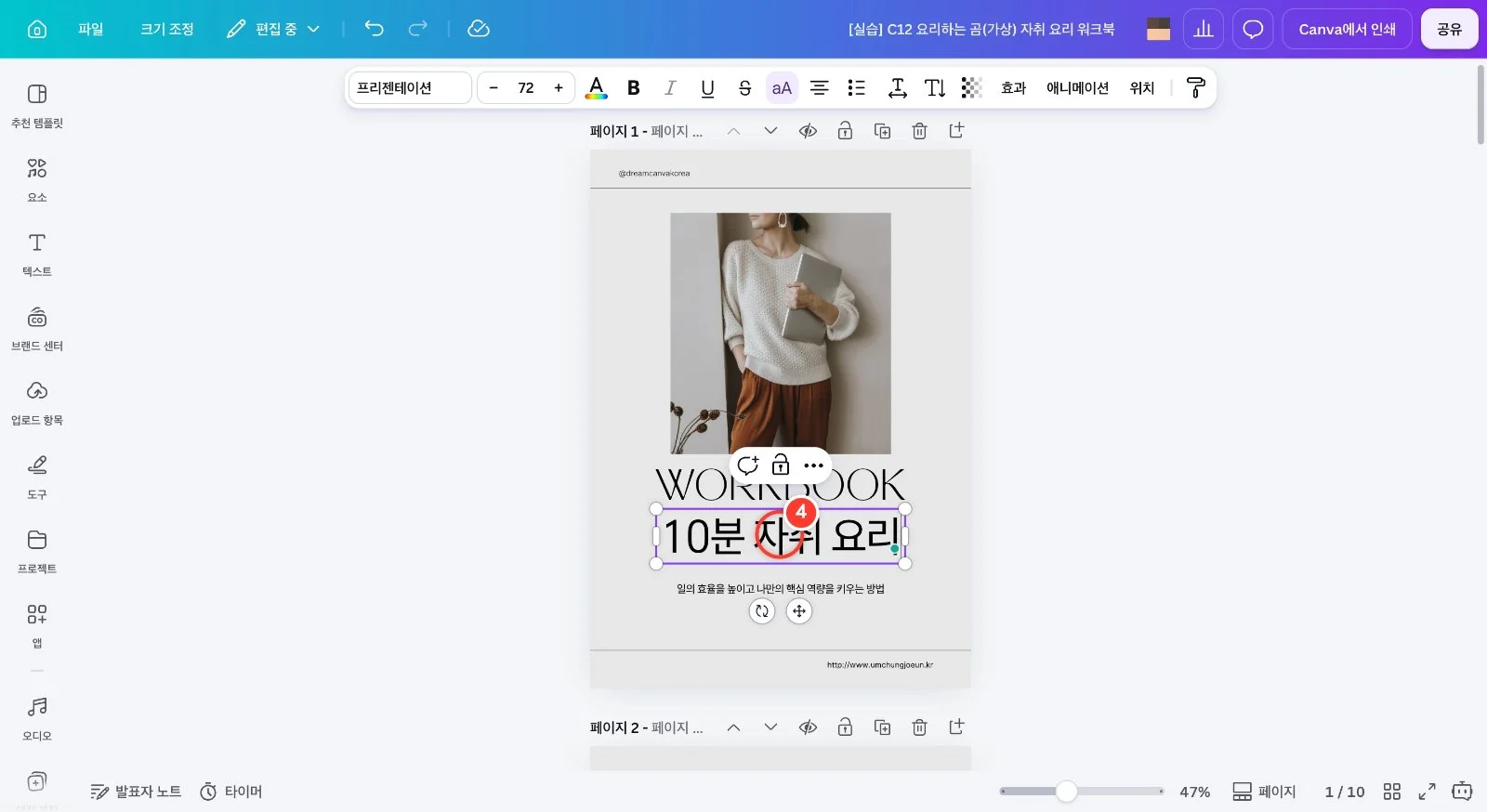Screen dimensions: 1487x812
Task: Open 위치 position panel
Action: click(1142, 87)
